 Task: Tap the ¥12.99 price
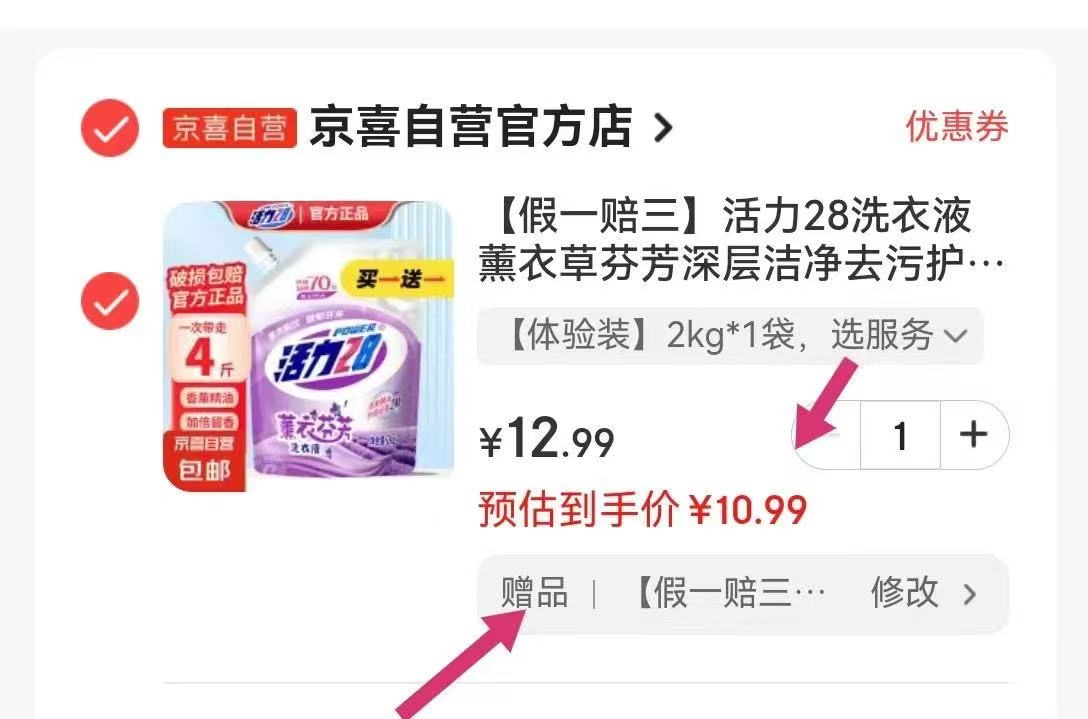[547, 439]
